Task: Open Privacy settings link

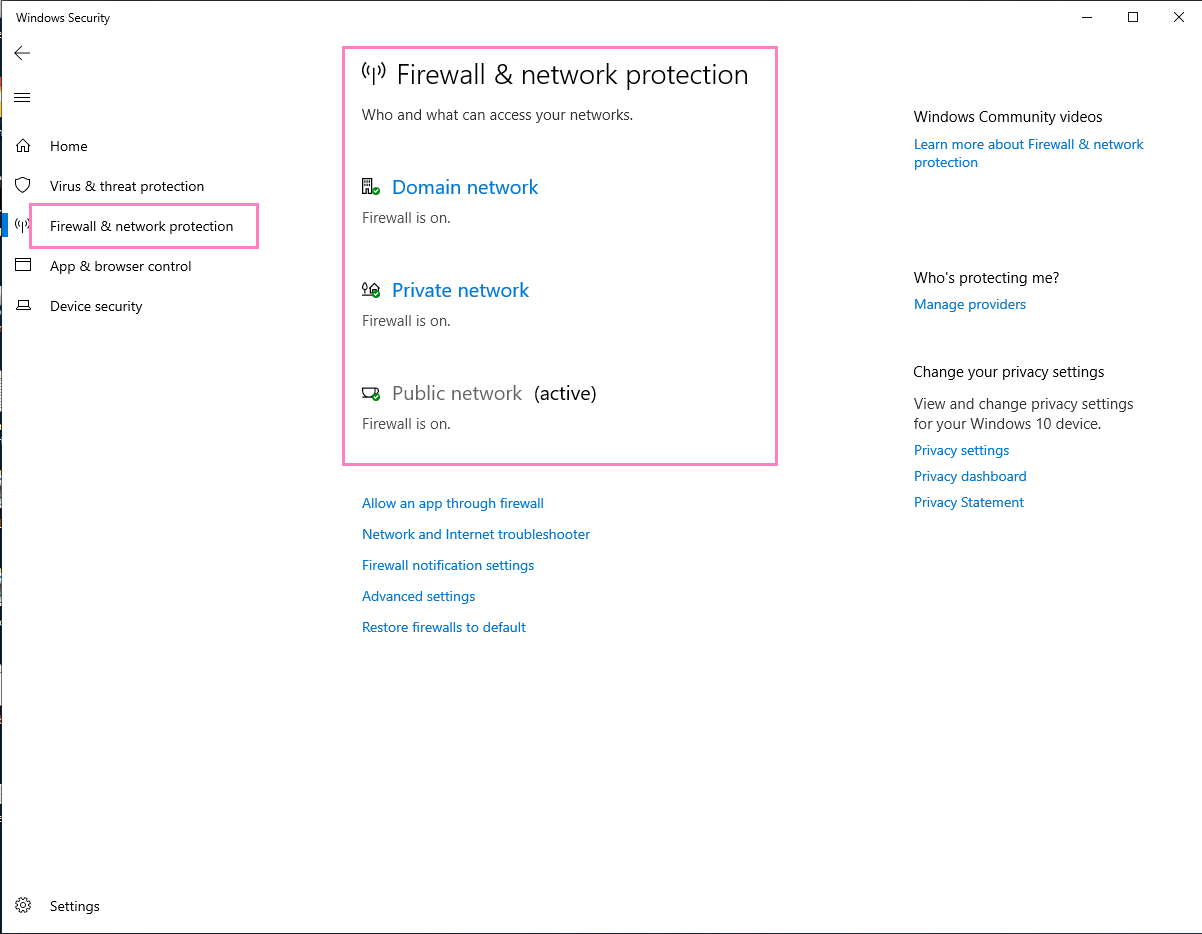Action: (962, 450)
